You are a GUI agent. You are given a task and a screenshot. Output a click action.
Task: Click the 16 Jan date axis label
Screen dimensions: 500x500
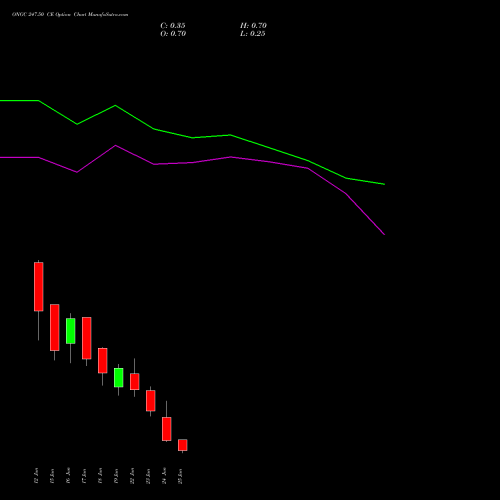pyautogui.click(x=68, y=476)
